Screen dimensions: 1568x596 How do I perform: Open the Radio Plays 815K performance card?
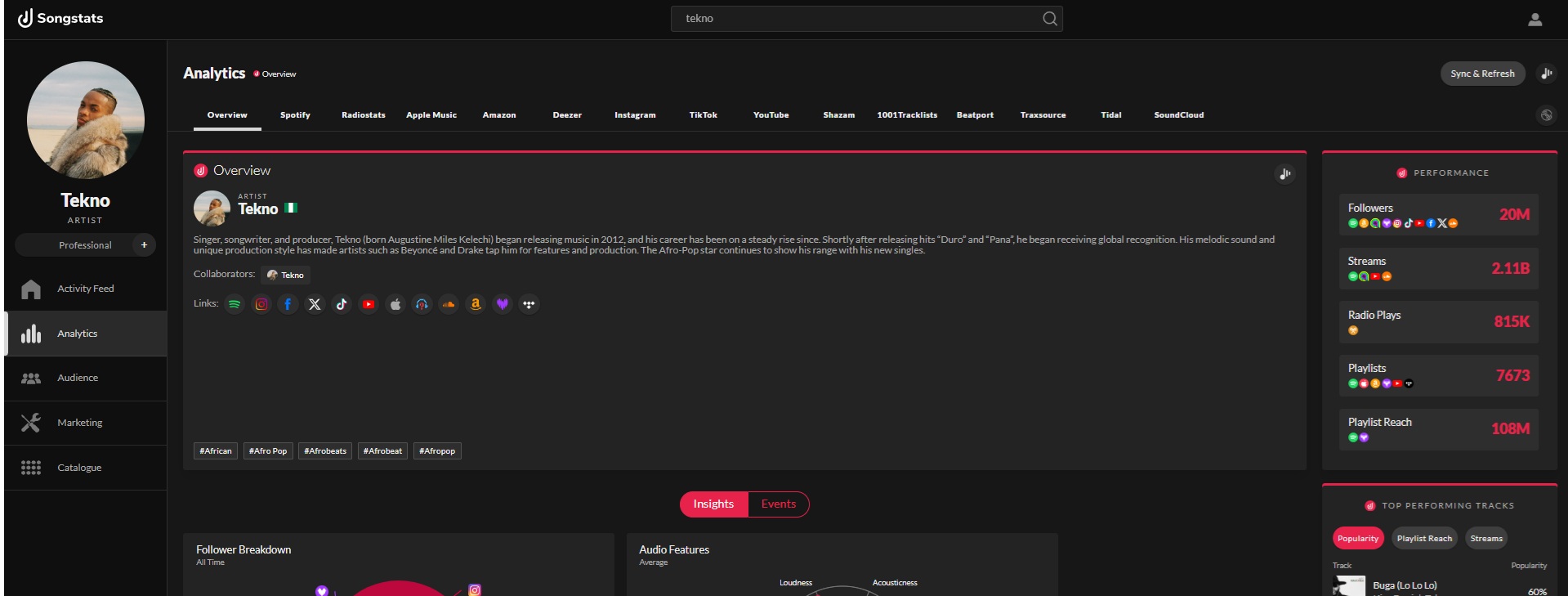click(1439, 322)
